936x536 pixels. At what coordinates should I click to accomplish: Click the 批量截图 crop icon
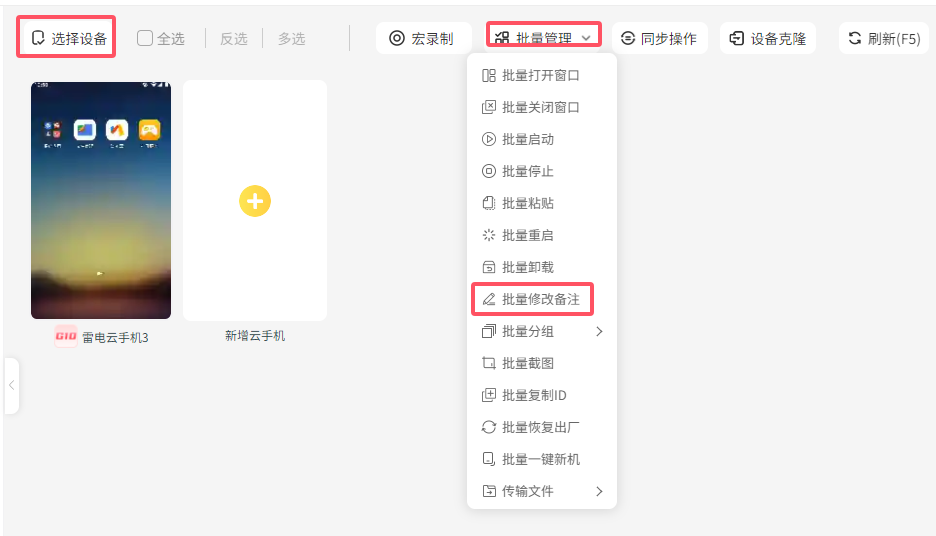489,363
